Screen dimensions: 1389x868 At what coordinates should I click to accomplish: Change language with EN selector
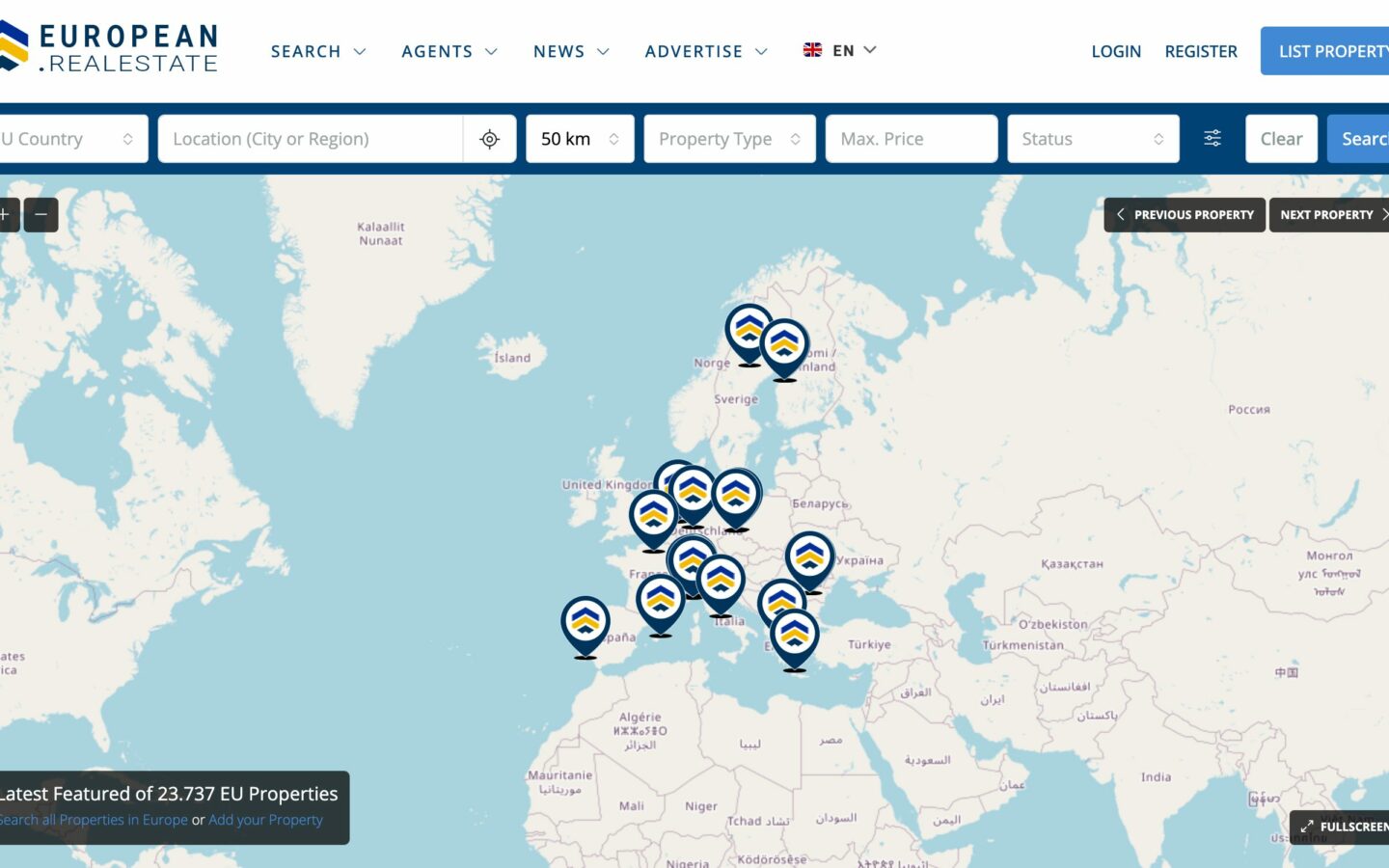[x=840, y=50]
